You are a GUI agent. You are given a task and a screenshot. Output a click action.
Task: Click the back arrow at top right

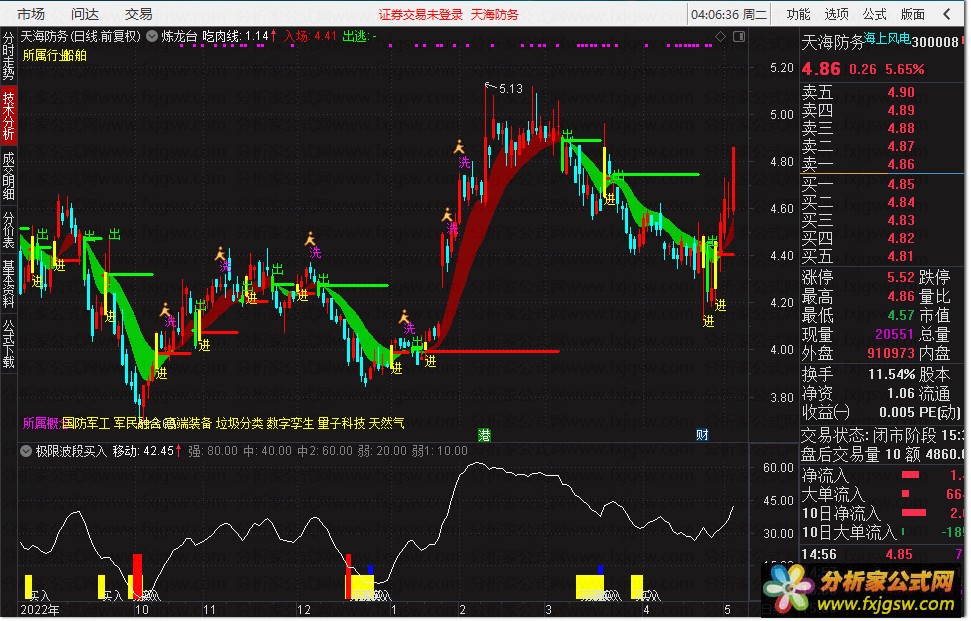pyautogui.click(x=947, y=14)
